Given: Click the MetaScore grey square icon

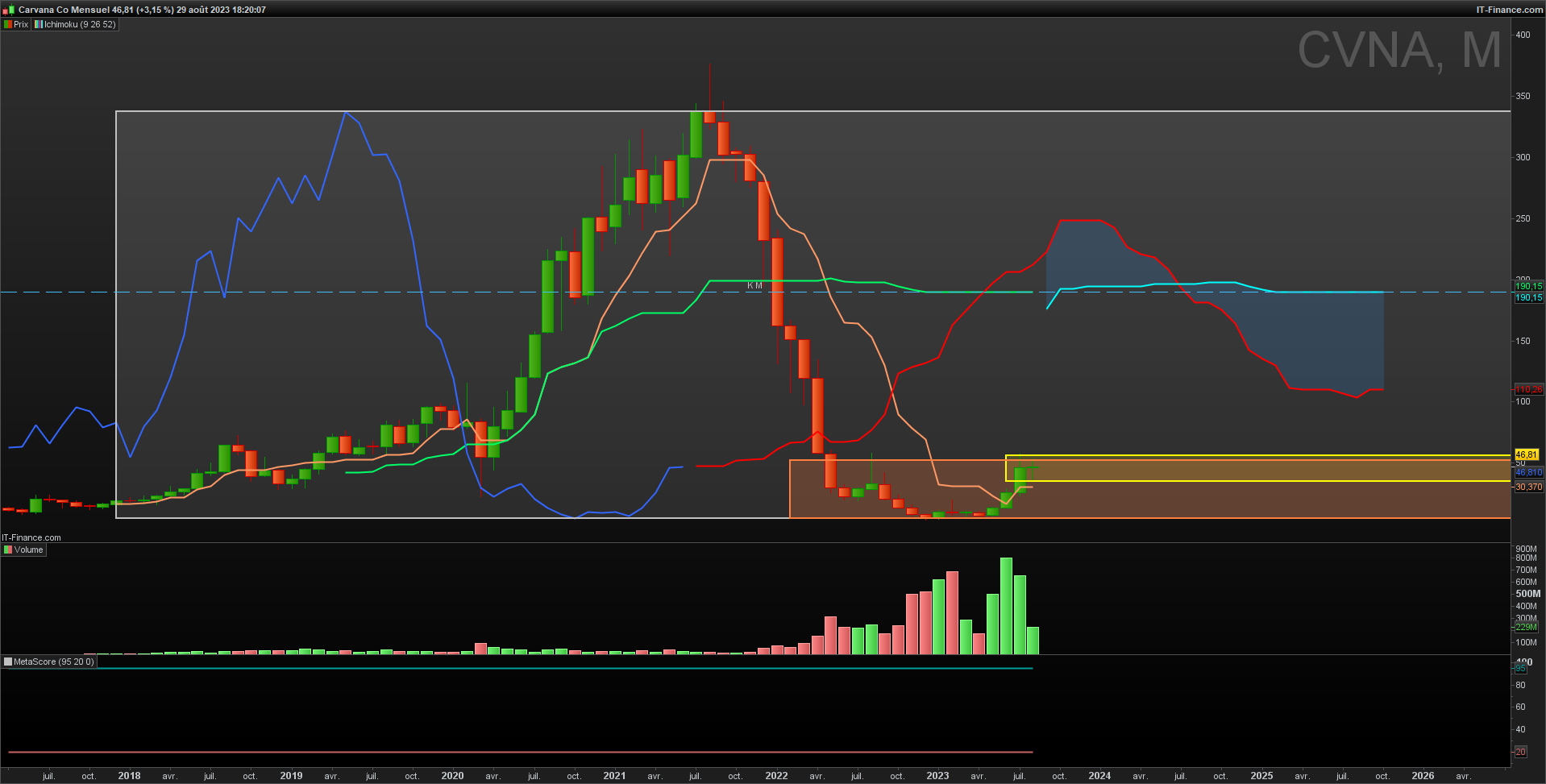Looking at the screenshot, I should point(8,662).
